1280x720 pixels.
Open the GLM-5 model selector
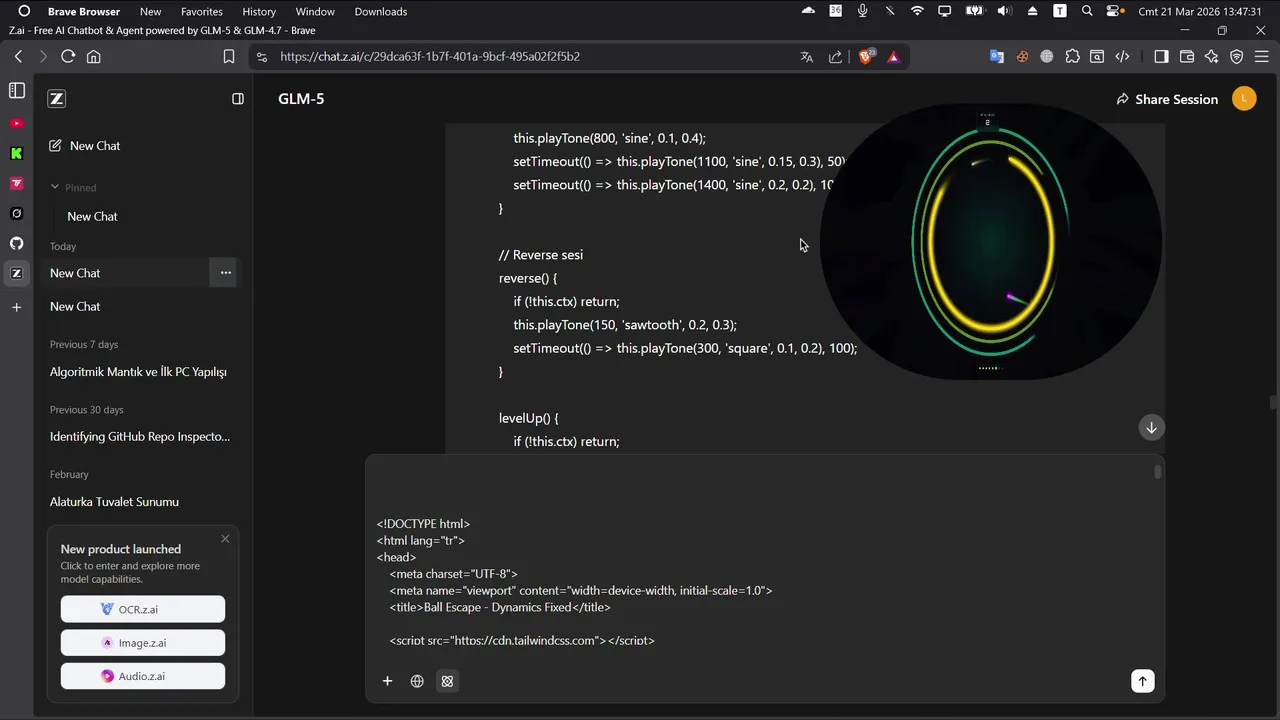coord(301,99)
